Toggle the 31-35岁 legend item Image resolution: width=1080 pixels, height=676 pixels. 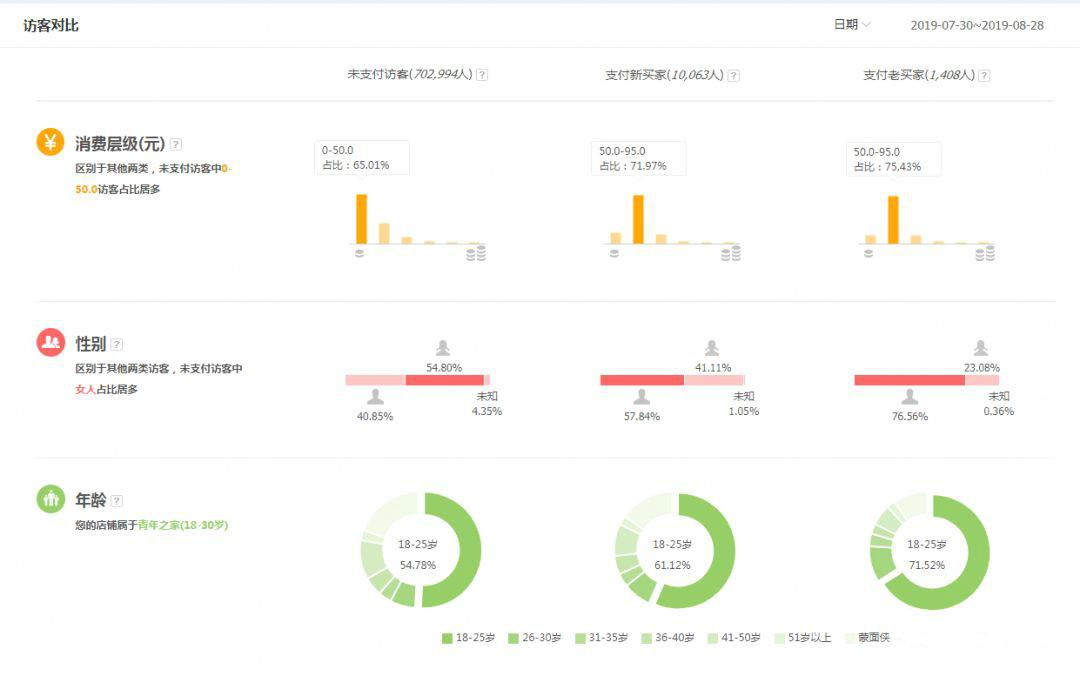601,638
